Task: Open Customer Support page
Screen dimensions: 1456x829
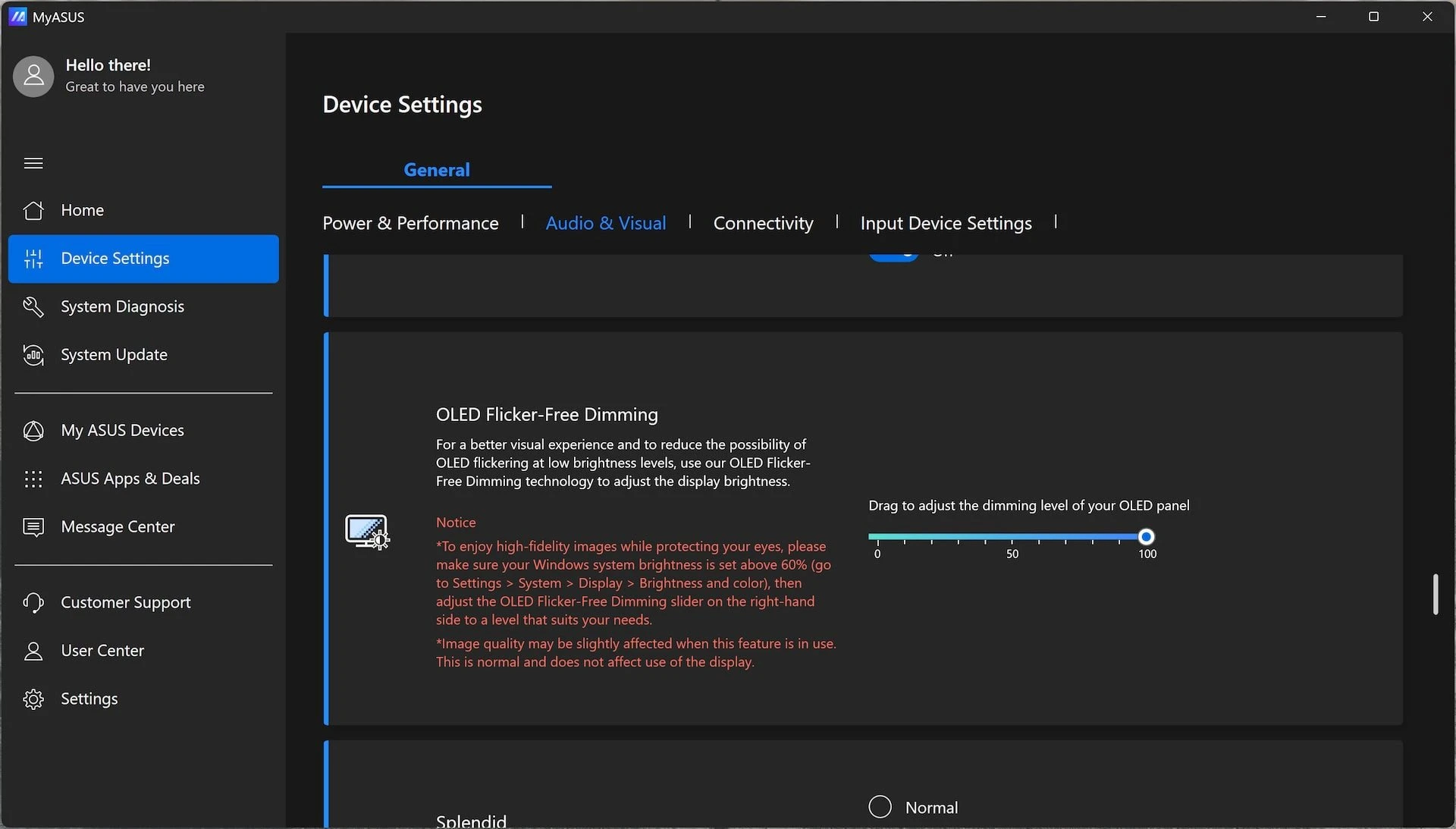Action: tap(143, 602)
